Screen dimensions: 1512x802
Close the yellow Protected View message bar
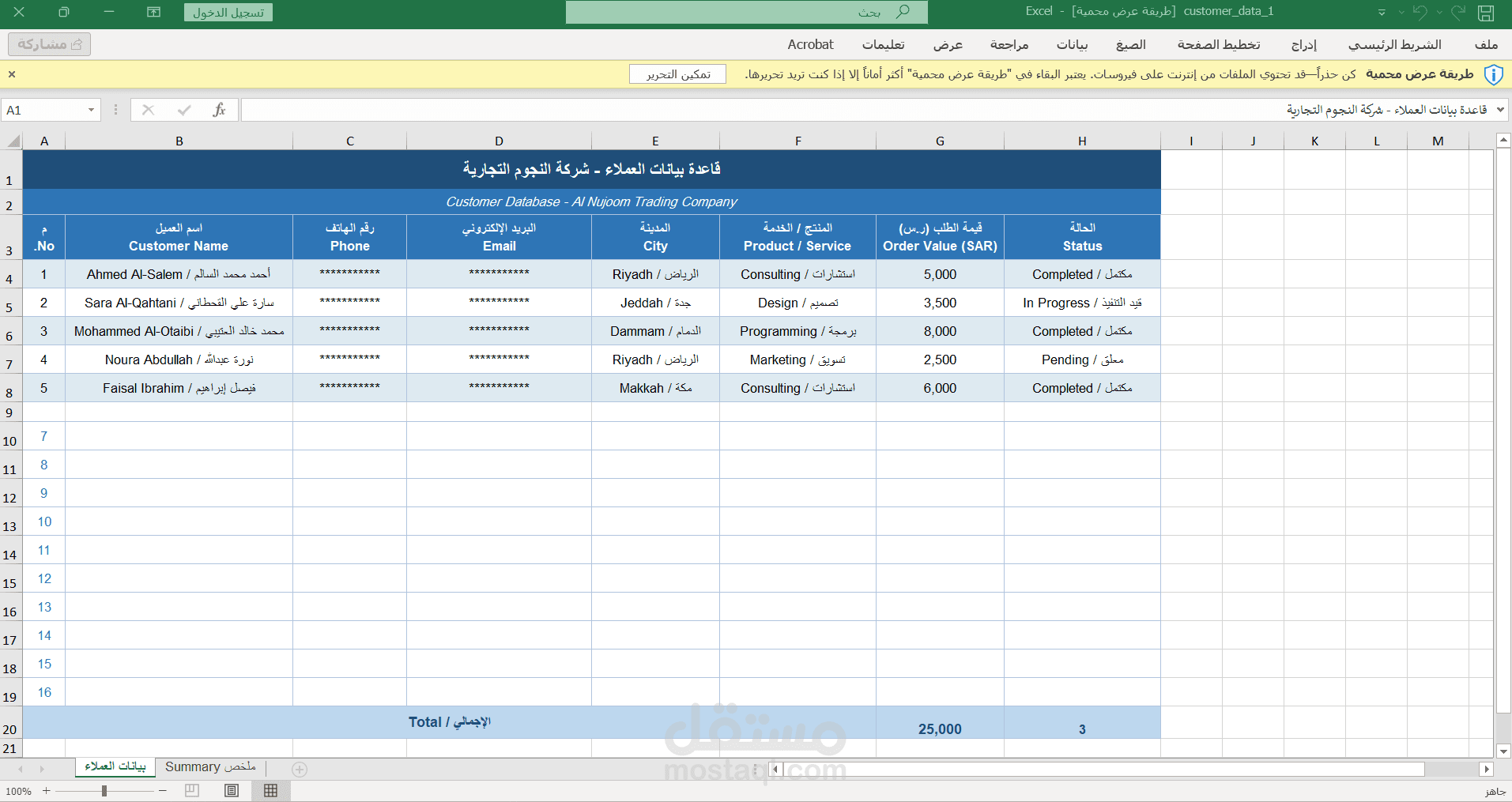point(12,74)
